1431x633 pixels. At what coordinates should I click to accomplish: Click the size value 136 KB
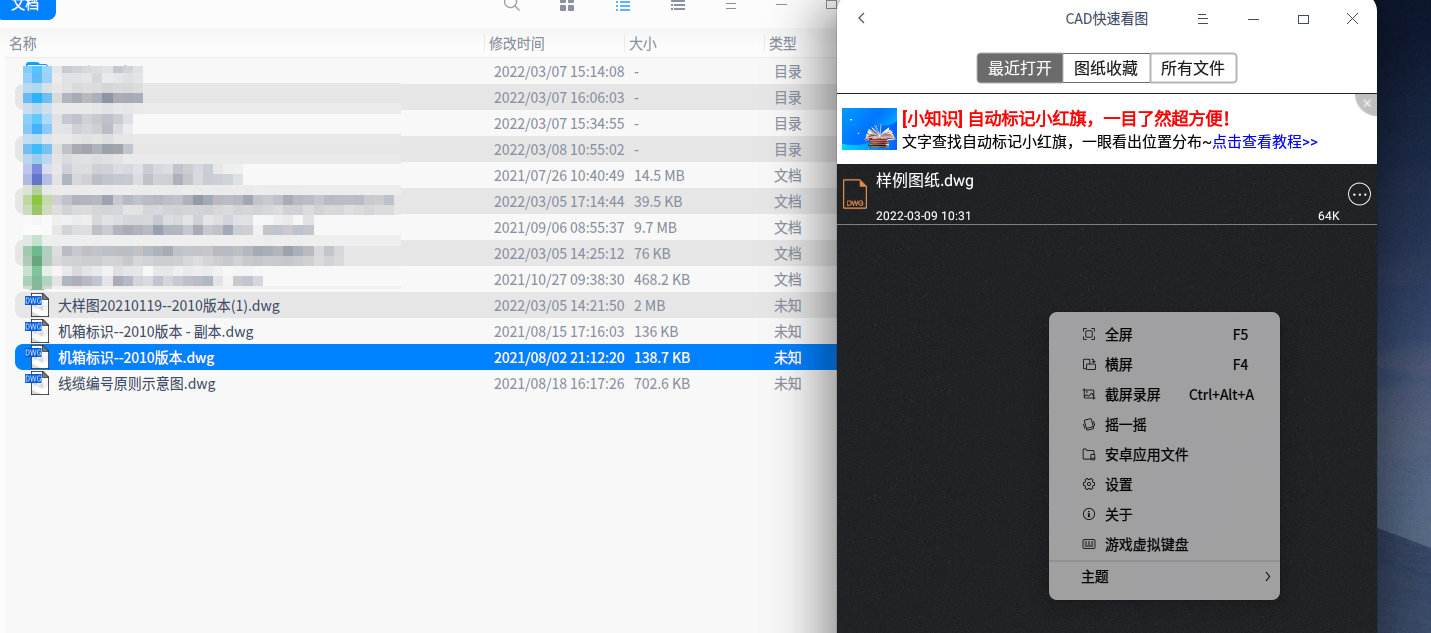(x=656, y=331)
